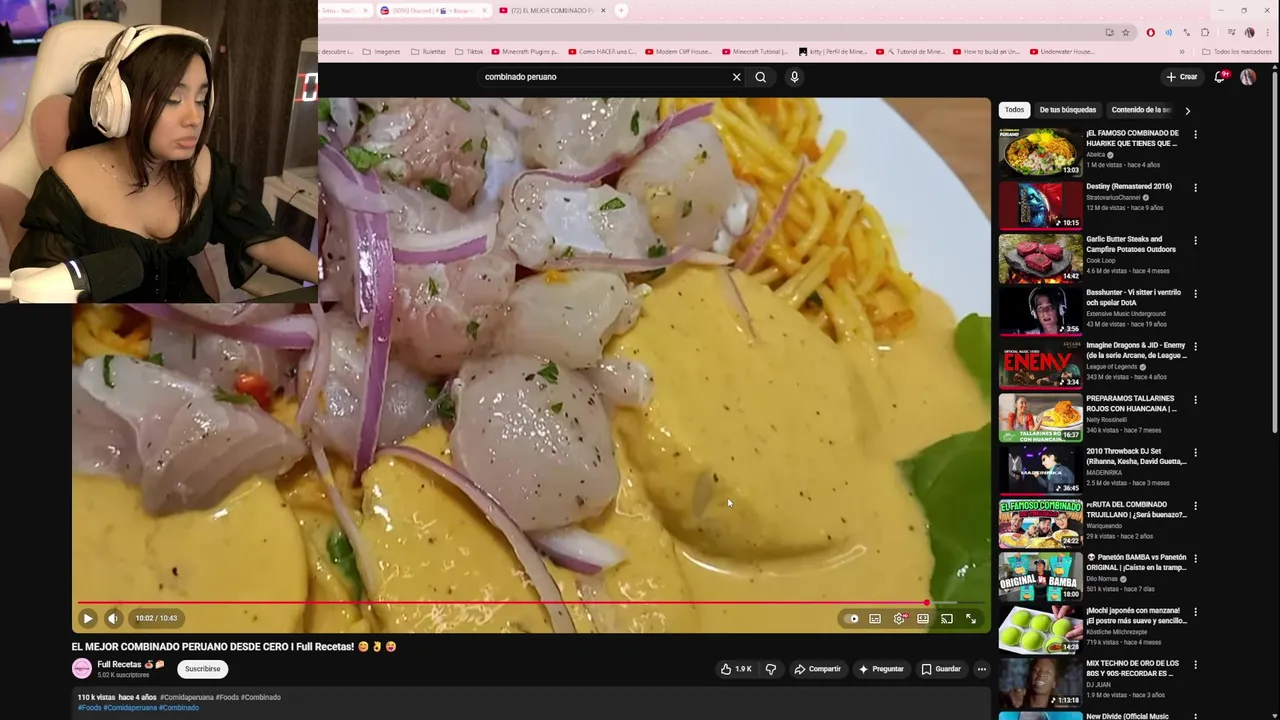The image size is (1280, 720).
Task: Open Panetón BAMBA vs Panetón video title
Action: [x=1136, y=562]
